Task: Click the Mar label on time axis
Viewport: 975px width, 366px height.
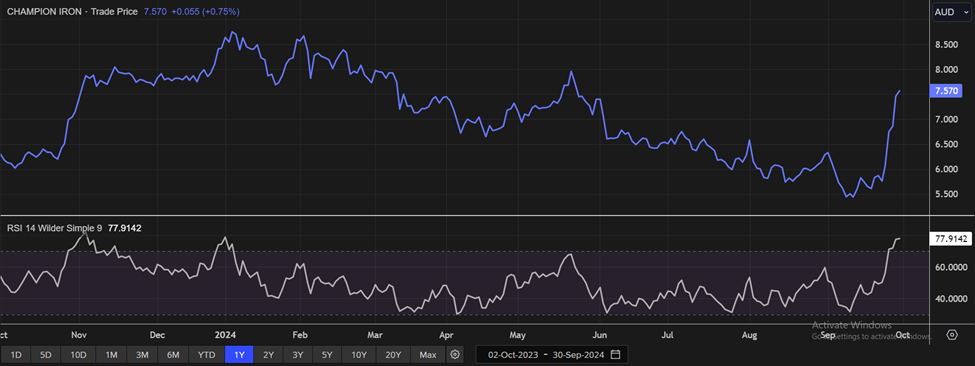Action: 374,335
